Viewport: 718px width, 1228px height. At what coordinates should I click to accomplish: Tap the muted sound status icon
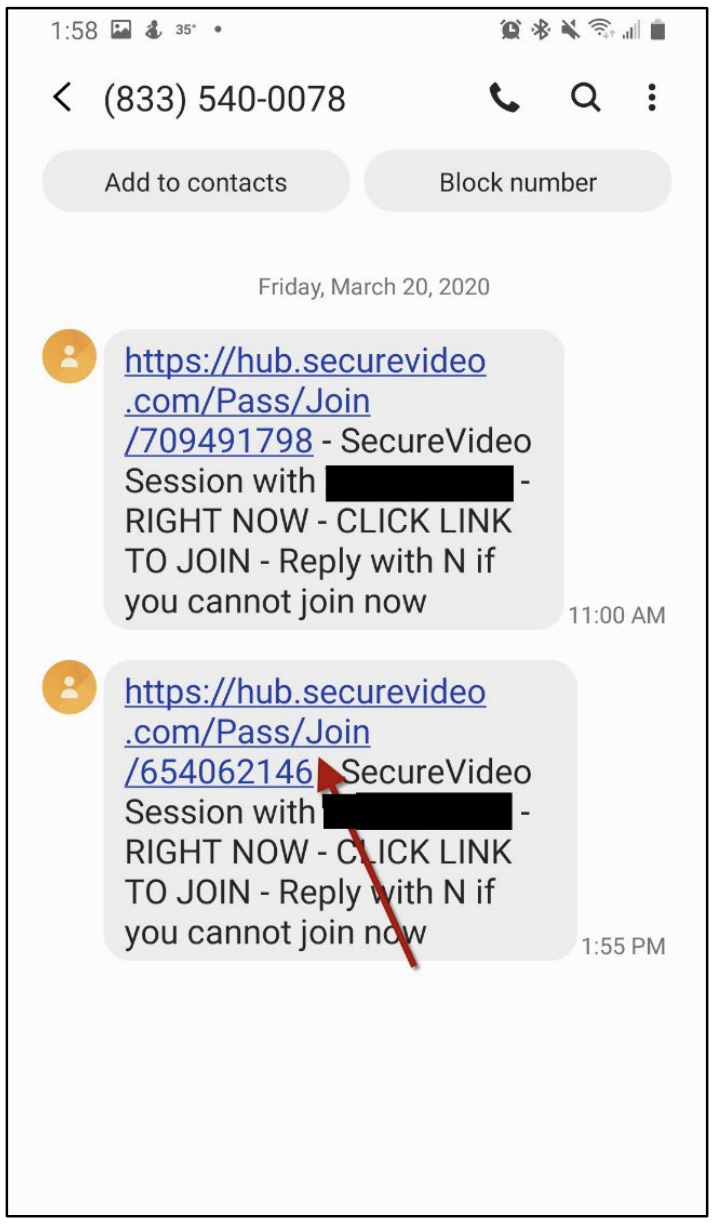(571, 31)
